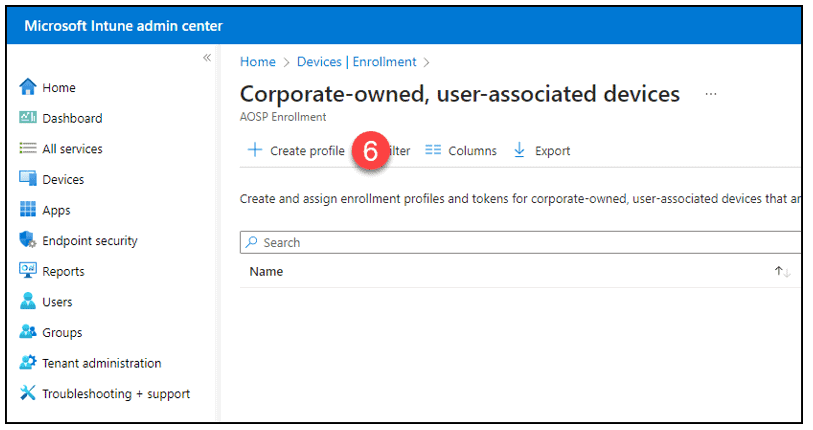
Task: Click the Create profile button
Action: [x=296, y=150]
